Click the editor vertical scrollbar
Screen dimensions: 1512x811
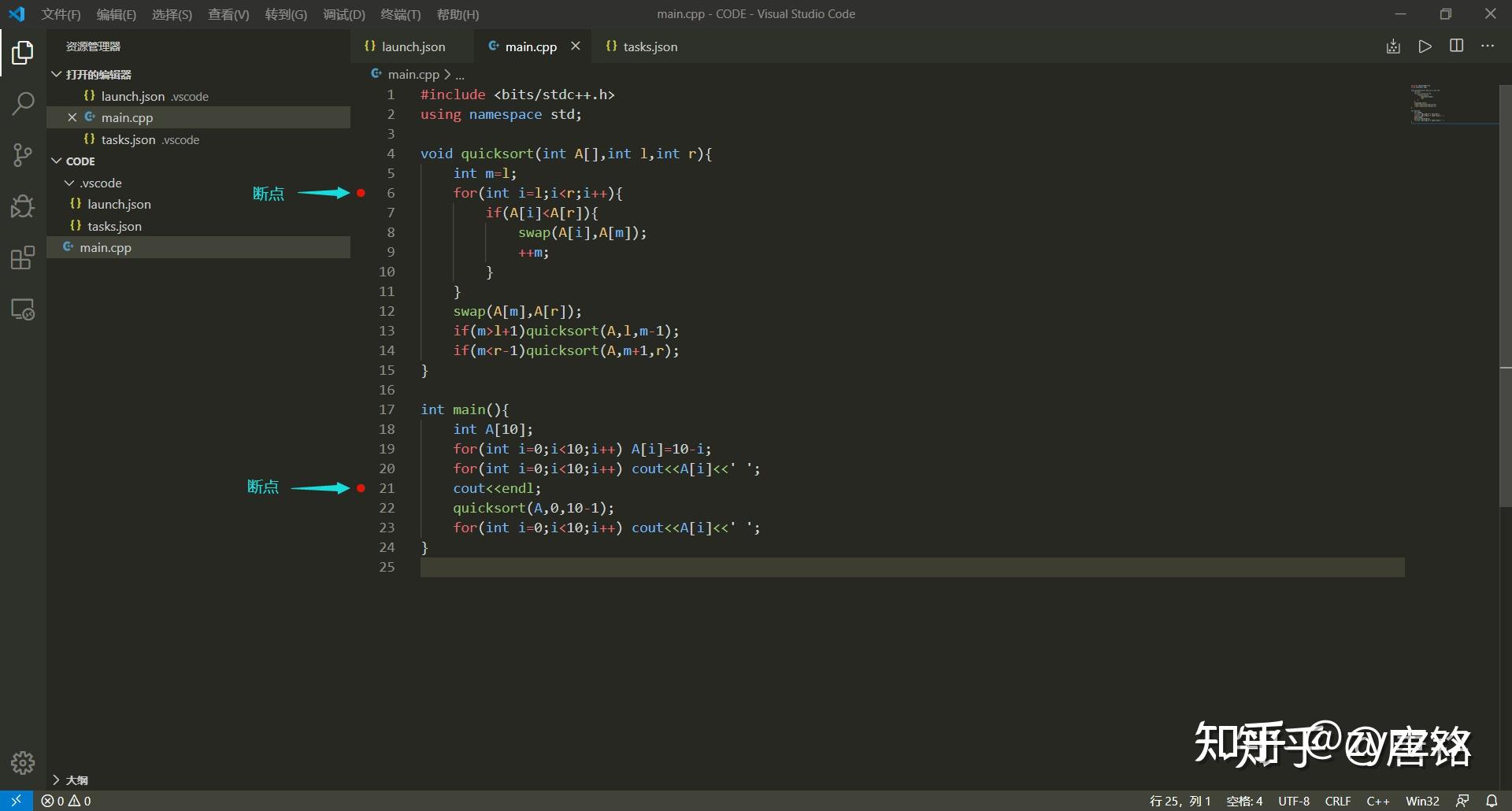point(1505,295)
